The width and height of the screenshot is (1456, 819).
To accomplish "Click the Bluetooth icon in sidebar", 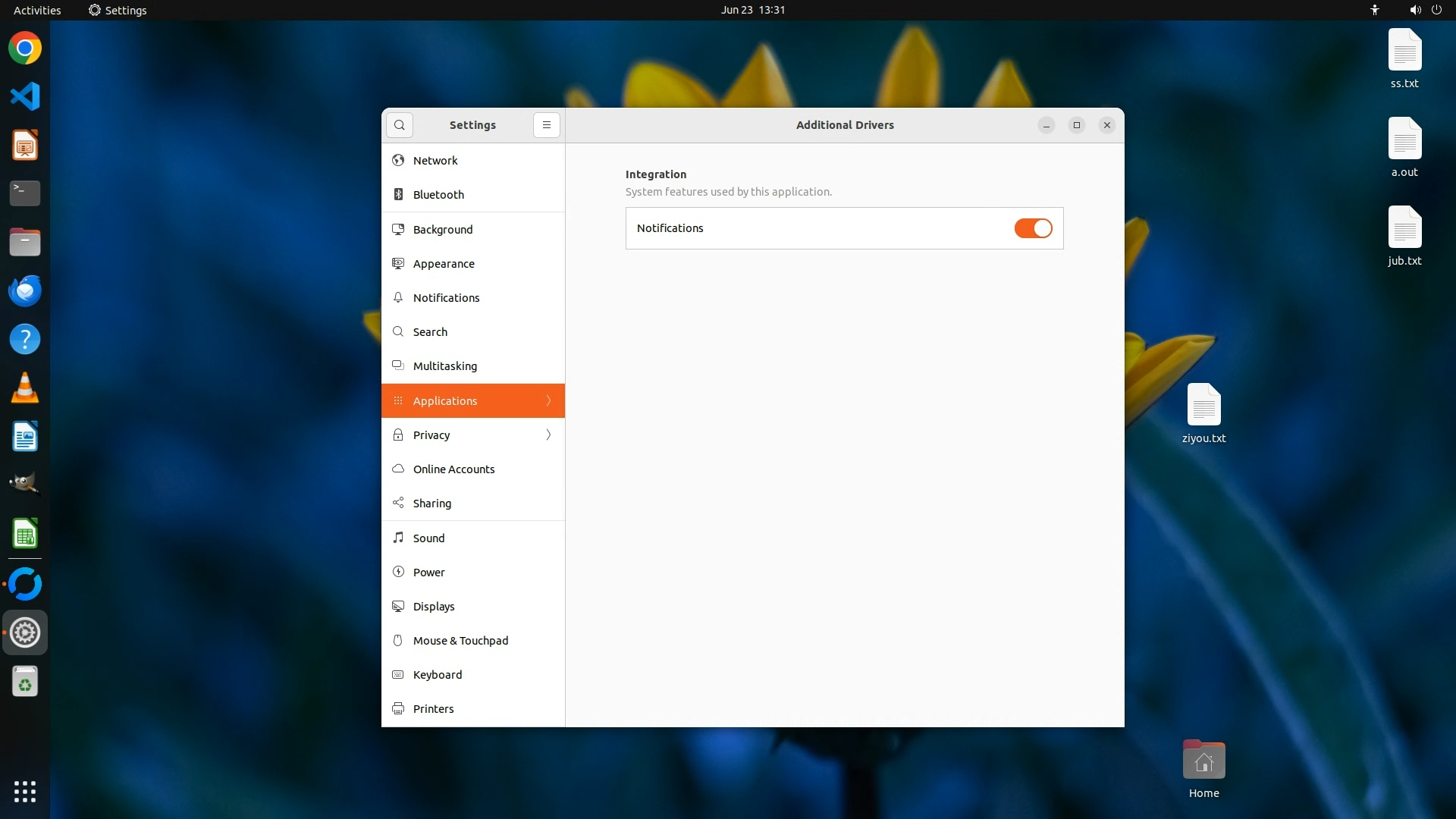I will coord(398,195).
